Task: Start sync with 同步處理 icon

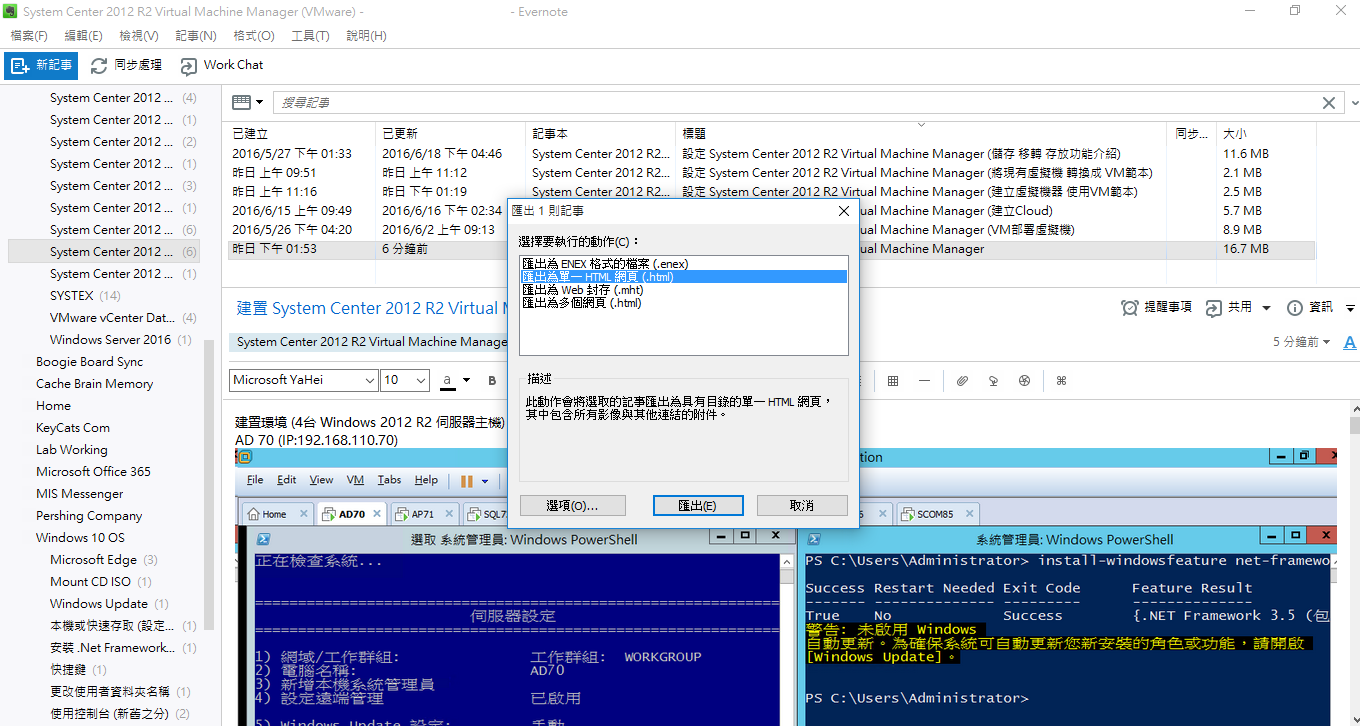Action: 99,66
